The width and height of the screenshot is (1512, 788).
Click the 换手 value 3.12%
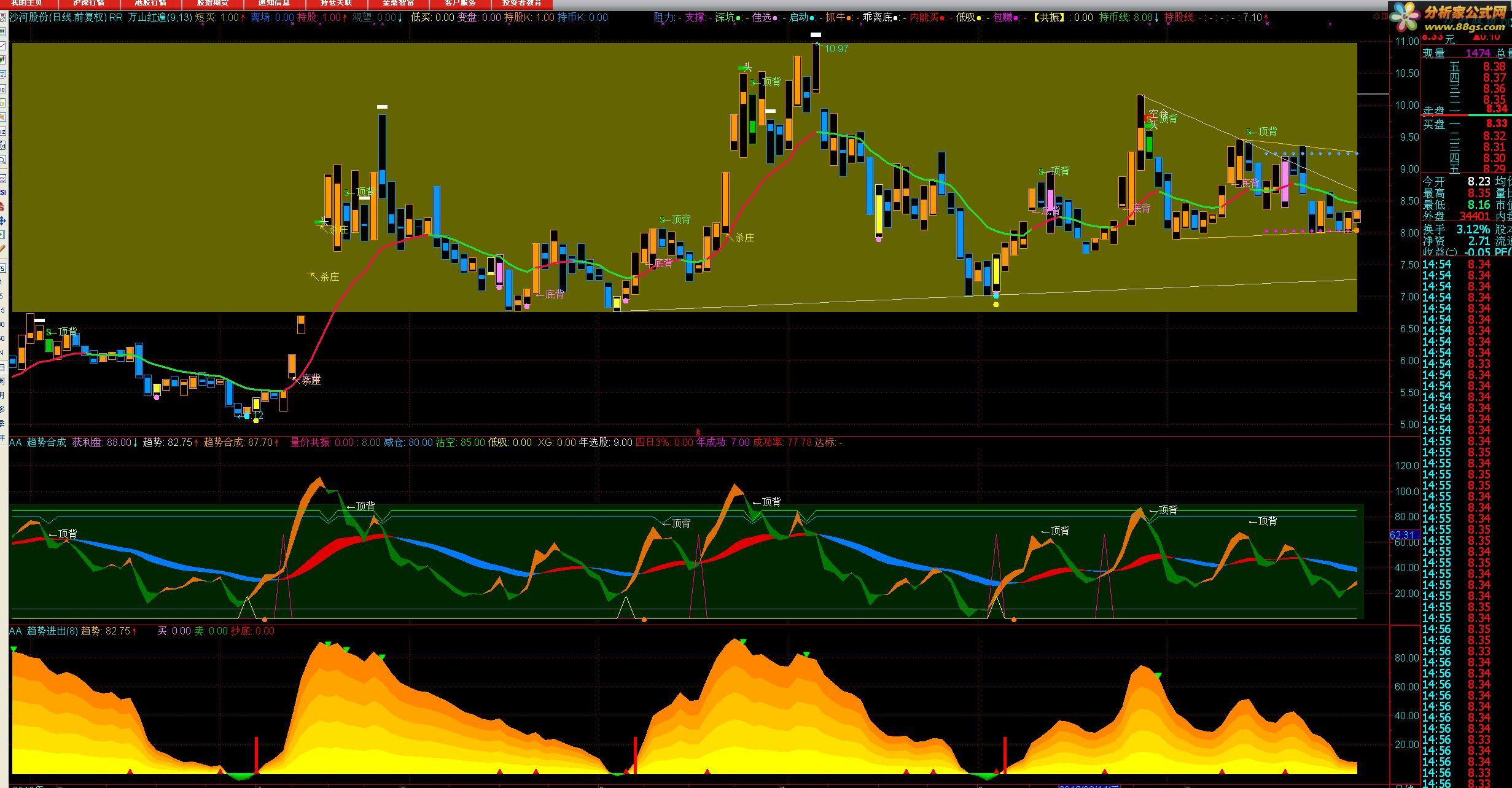pos(1473,229)
